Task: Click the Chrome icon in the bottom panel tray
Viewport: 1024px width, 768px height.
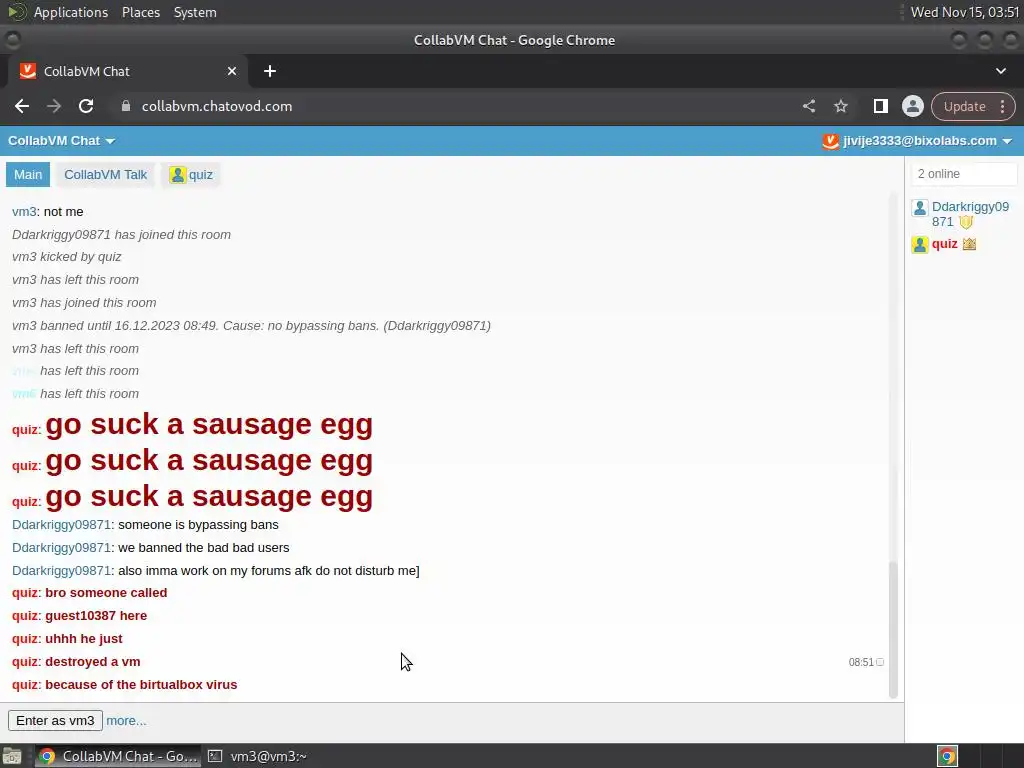Action: click(947, 756)
